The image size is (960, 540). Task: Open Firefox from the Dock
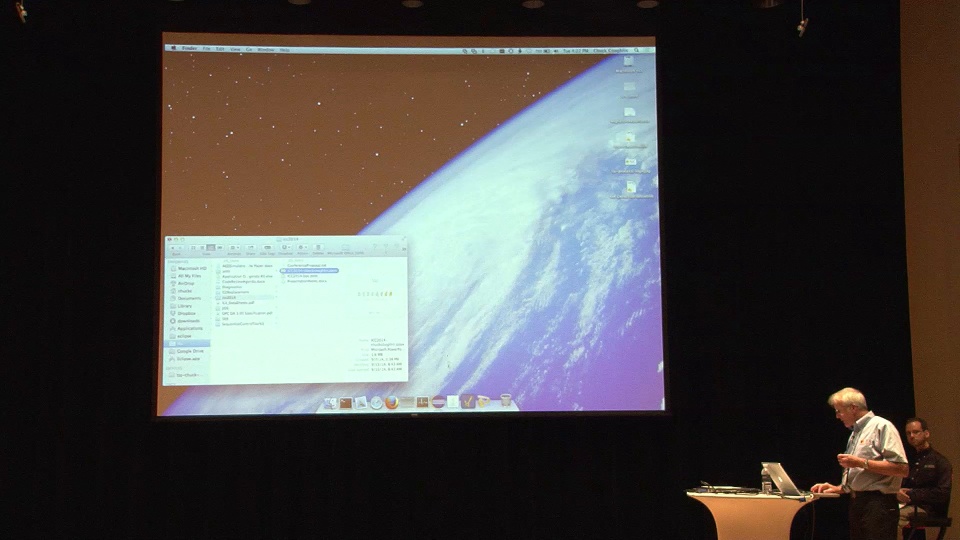392,402
